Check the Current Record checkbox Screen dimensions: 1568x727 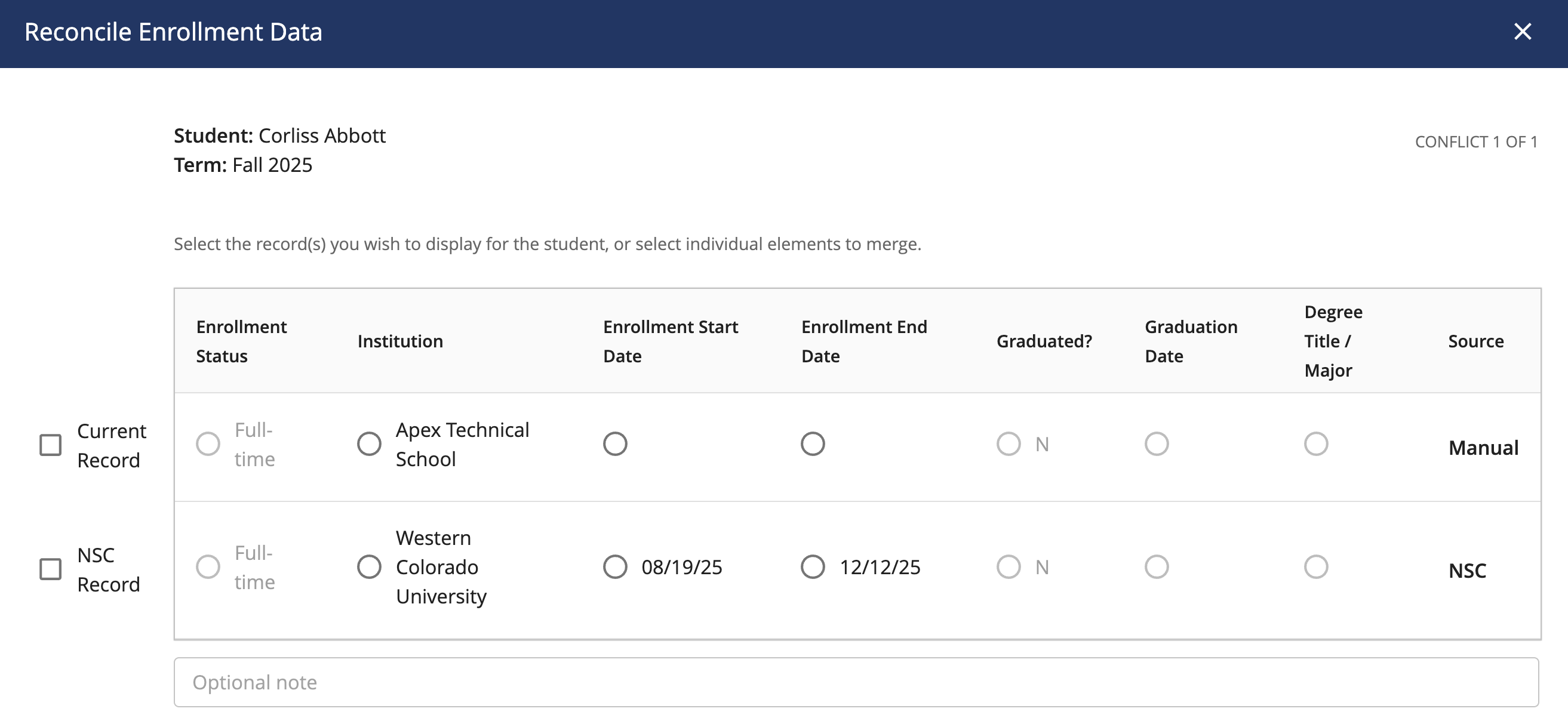51,445
